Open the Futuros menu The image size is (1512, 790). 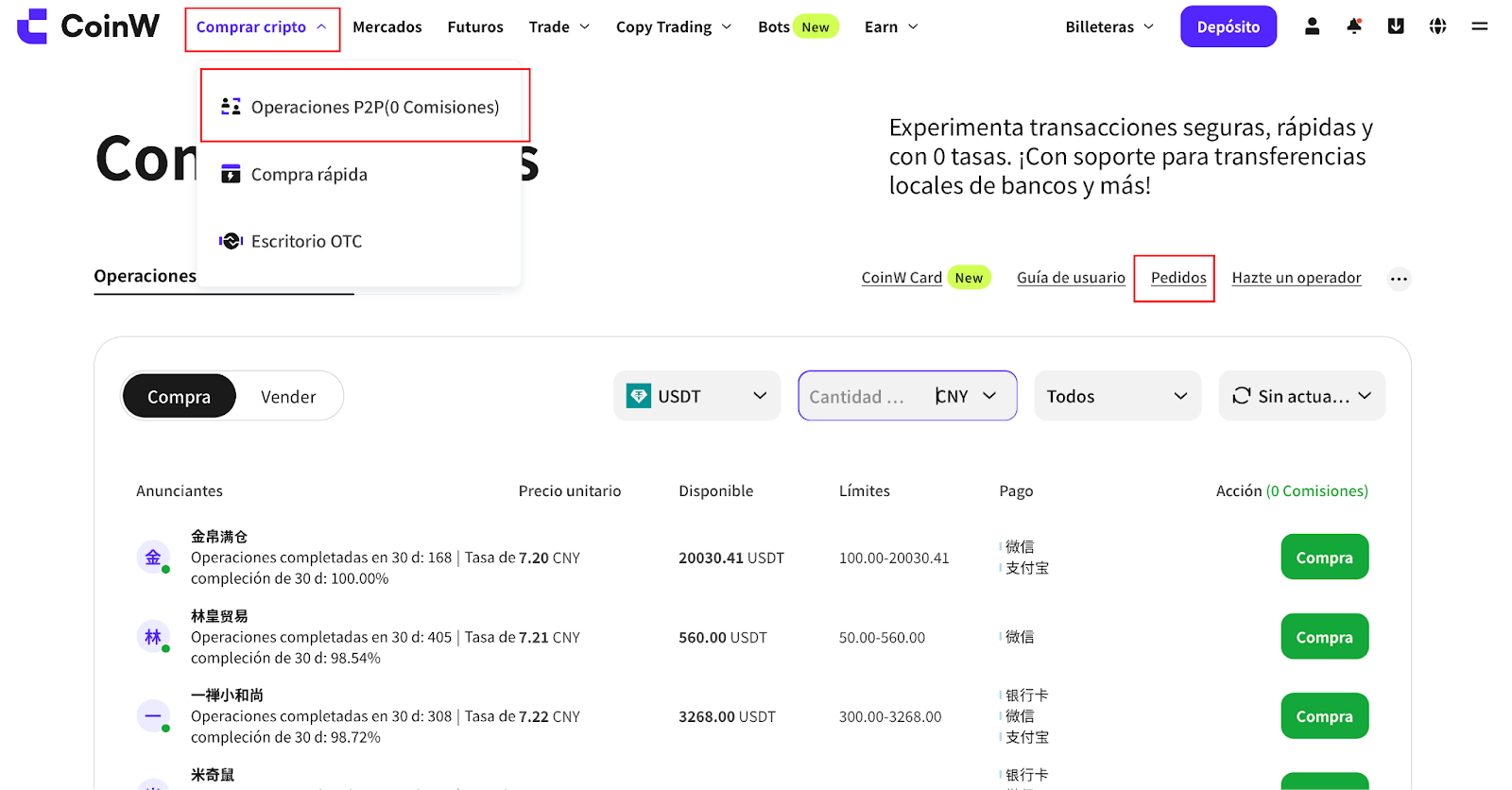coord(475,27)
